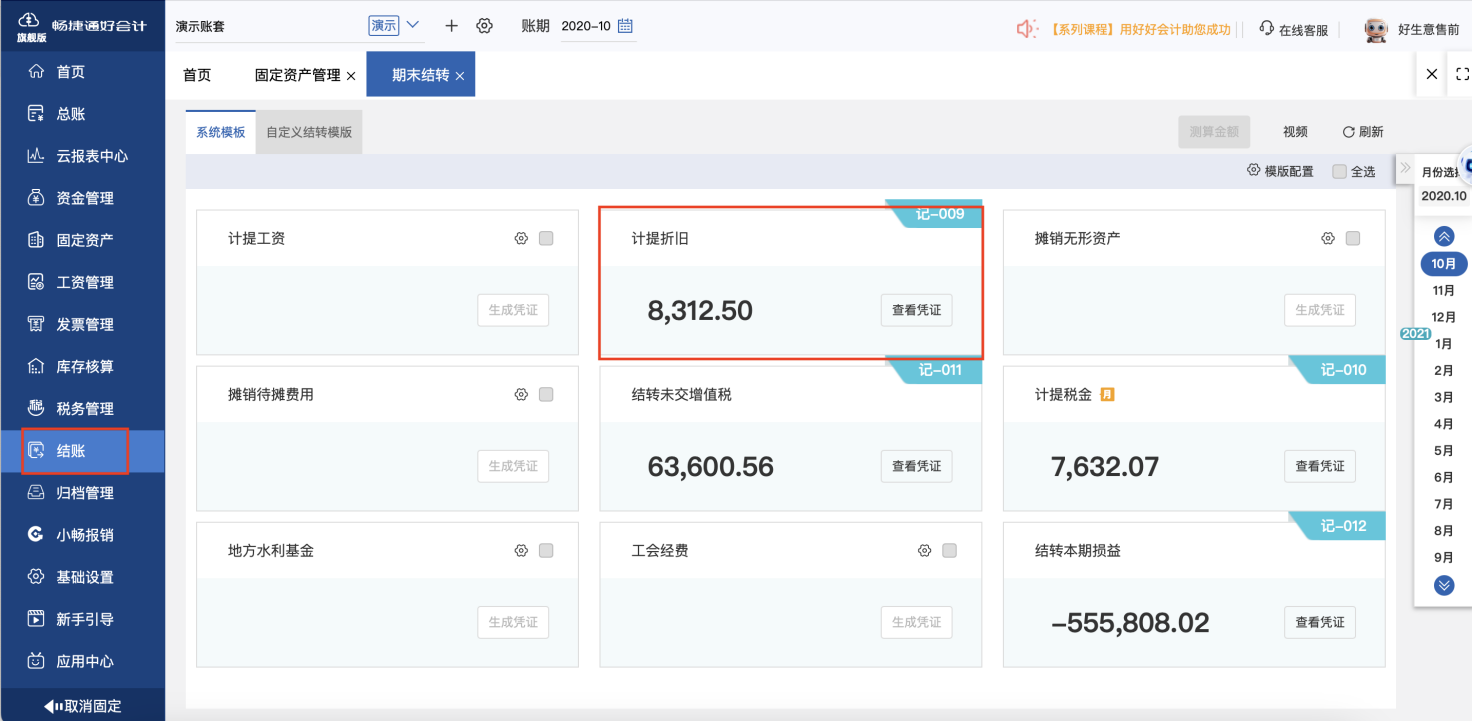
Task: Click 取消固定 to unpin the sidebar
Action: tap(84, 705)
